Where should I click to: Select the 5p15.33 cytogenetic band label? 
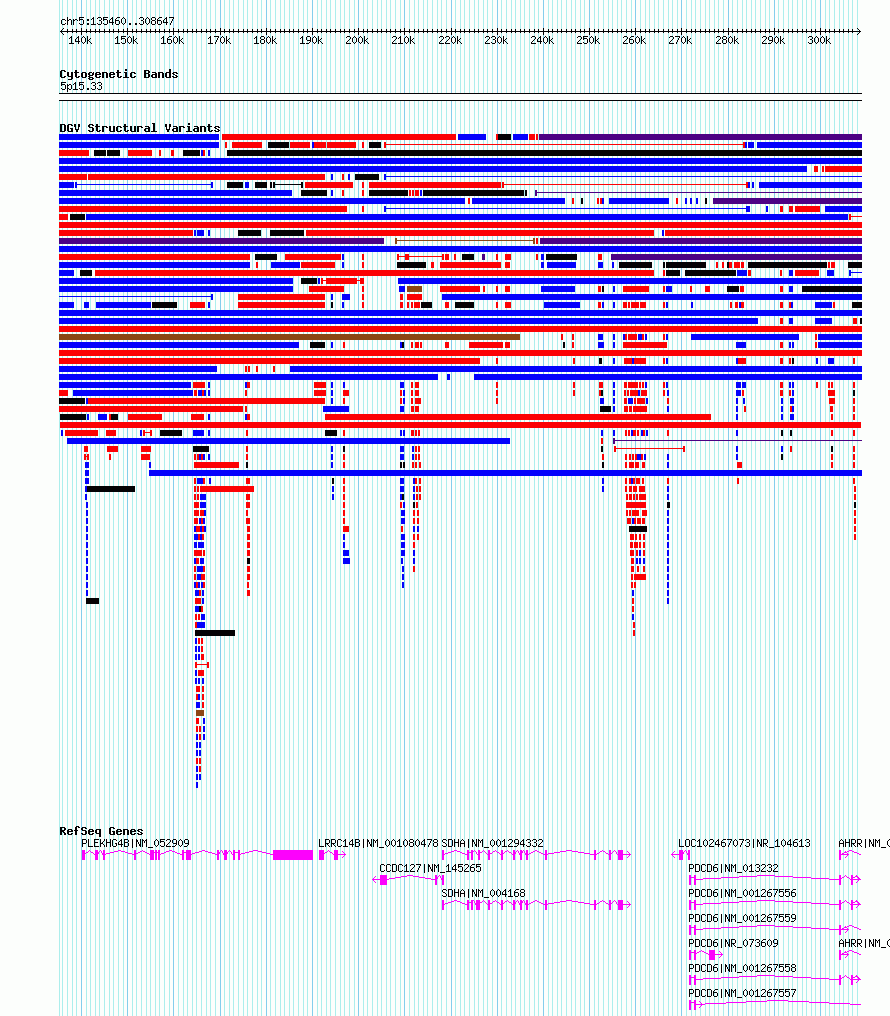(x=81, y=86)
